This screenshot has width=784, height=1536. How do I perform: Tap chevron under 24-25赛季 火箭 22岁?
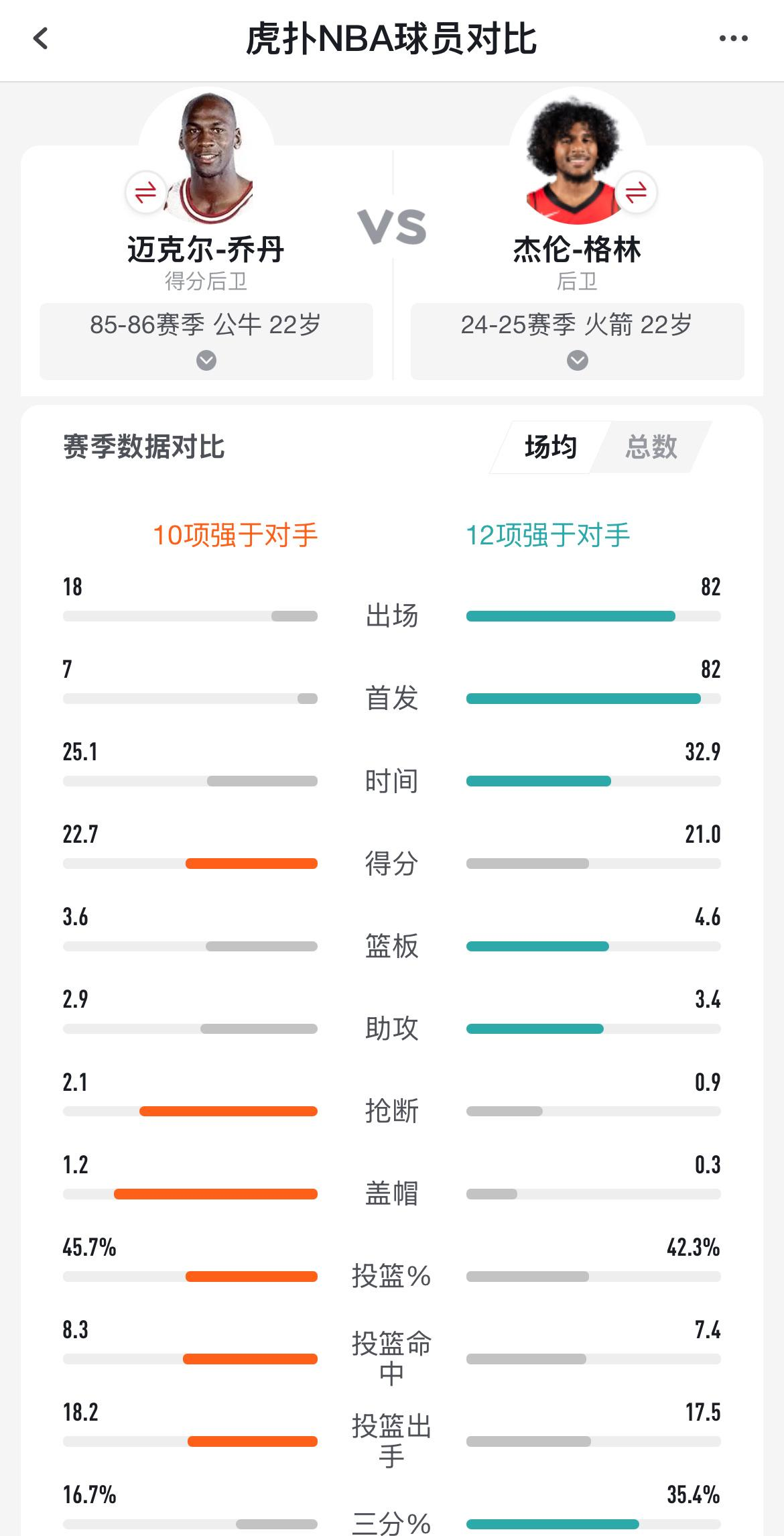pyautogui.click(x=578, y=361)
